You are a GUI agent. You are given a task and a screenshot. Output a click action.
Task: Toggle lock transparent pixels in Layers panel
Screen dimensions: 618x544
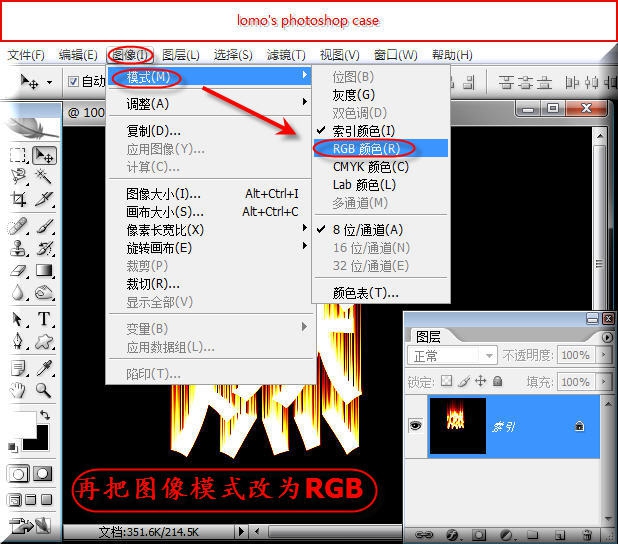[x=447, y=381]
